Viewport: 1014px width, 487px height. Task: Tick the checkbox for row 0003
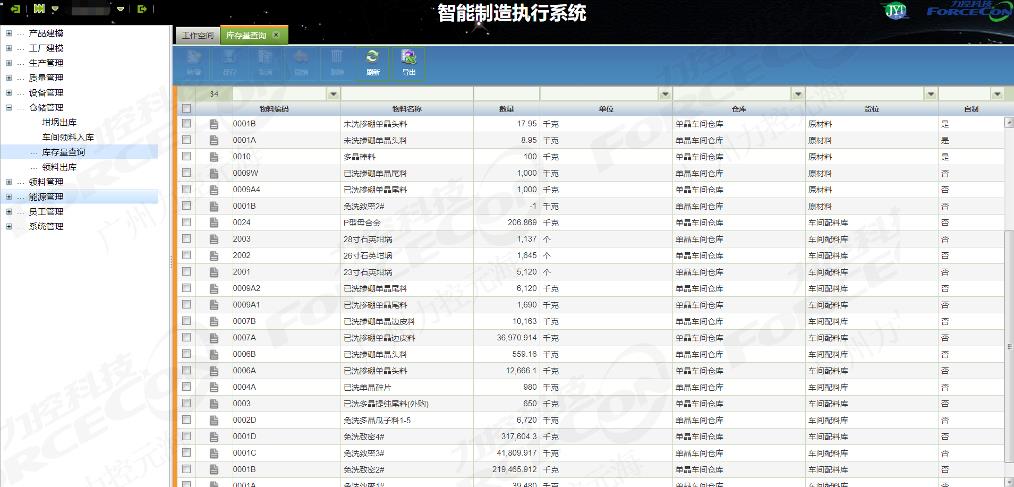point(187,404)
